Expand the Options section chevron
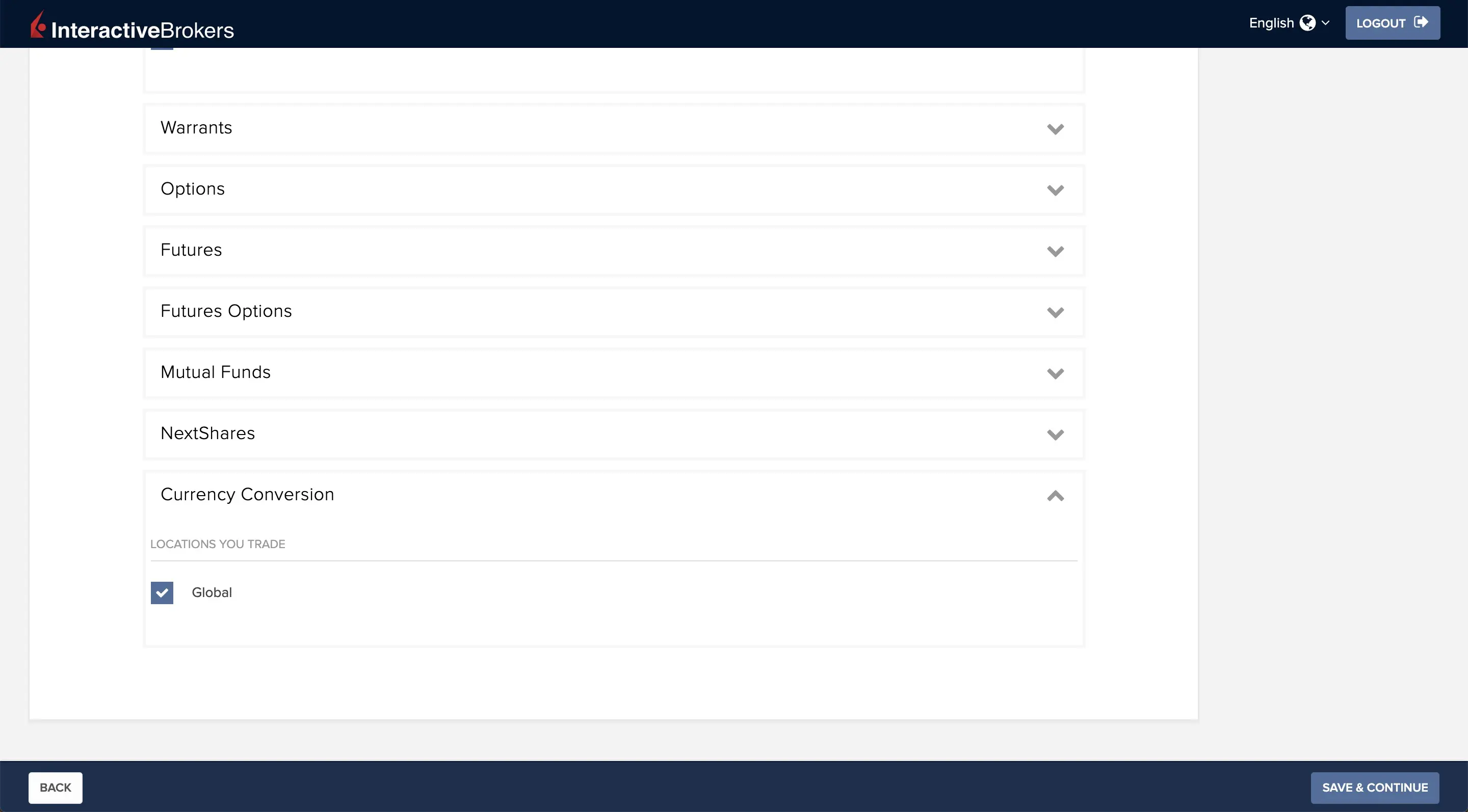The image size is (1468, 812). point(1056,190)
